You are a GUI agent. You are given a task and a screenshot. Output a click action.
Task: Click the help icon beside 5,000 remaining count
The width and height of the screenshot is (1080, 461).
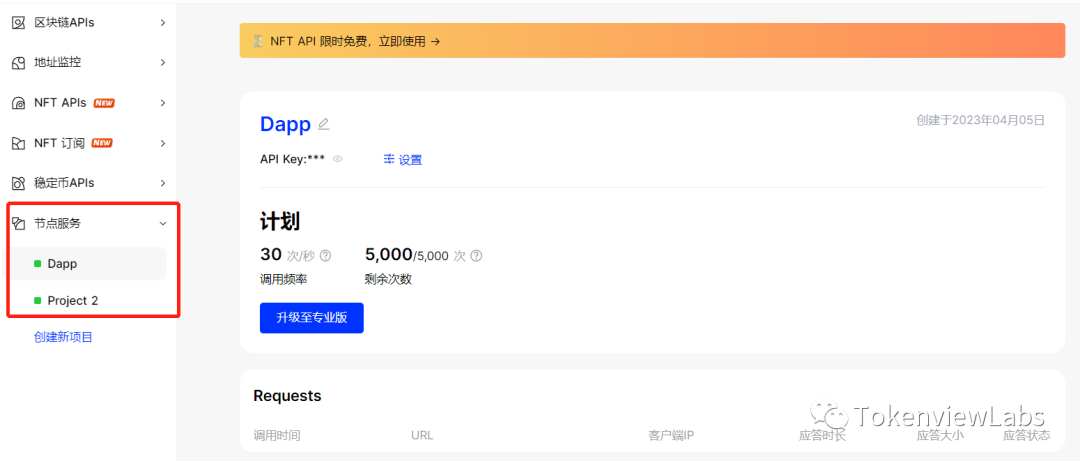[x=476, y=256]
